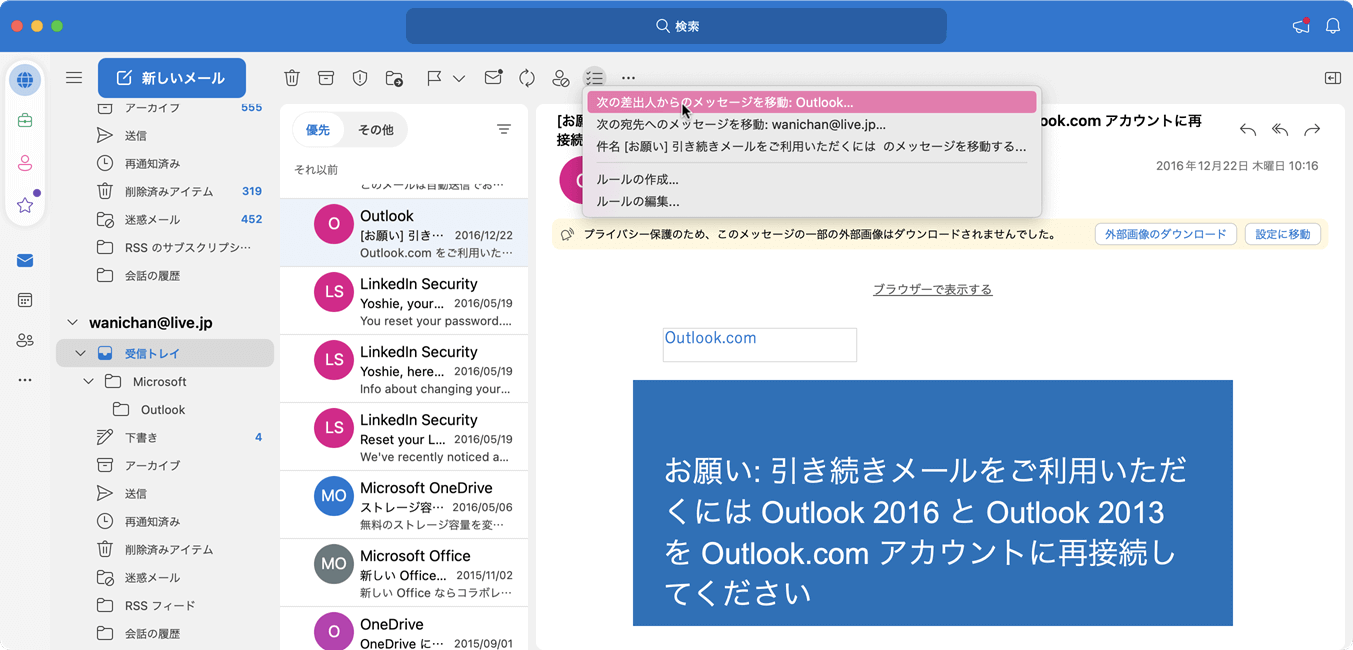
Task: Click the Archive box toolbar icon
Action: coord(326,78)
